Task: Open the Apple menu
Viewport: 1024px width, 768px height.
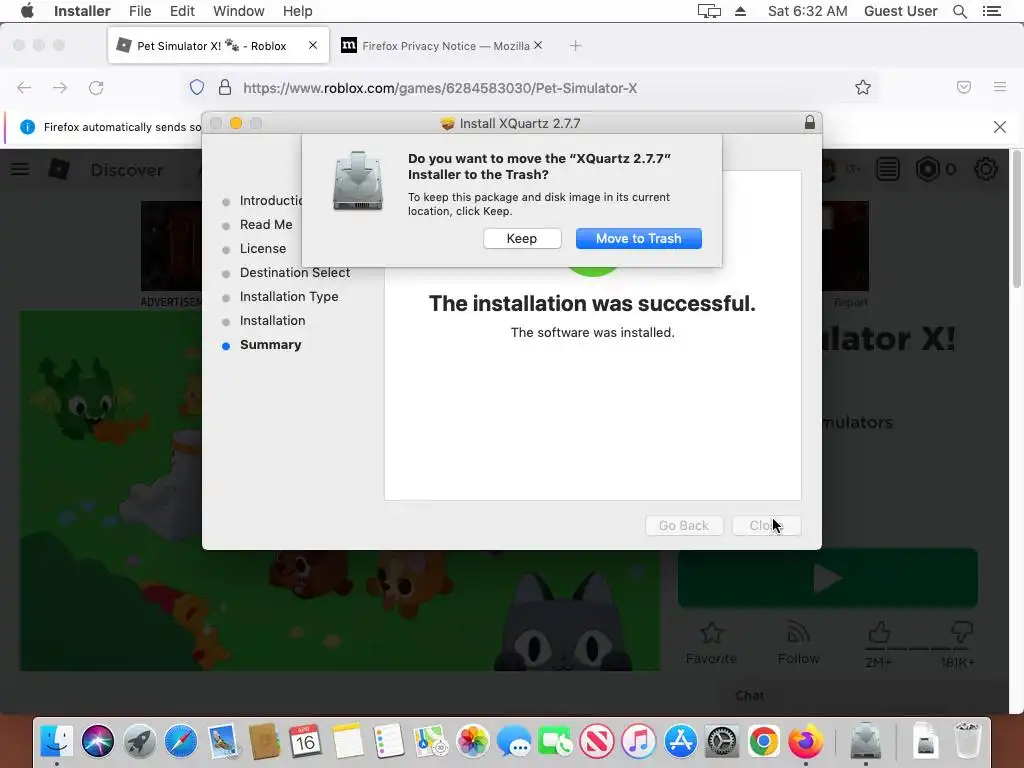Action: click(x=27, y=11)
